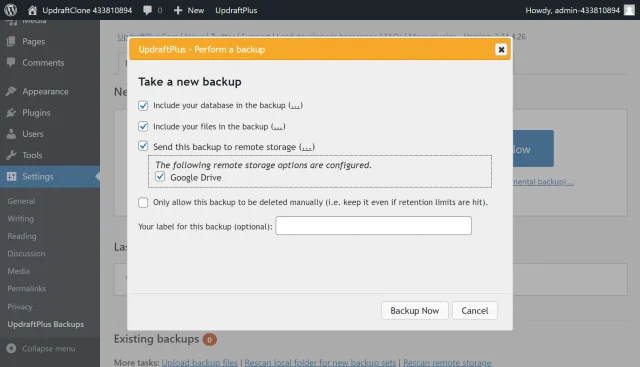Toggle Include your files in the backup
640x367 pixels.
[x=143, y=127]
